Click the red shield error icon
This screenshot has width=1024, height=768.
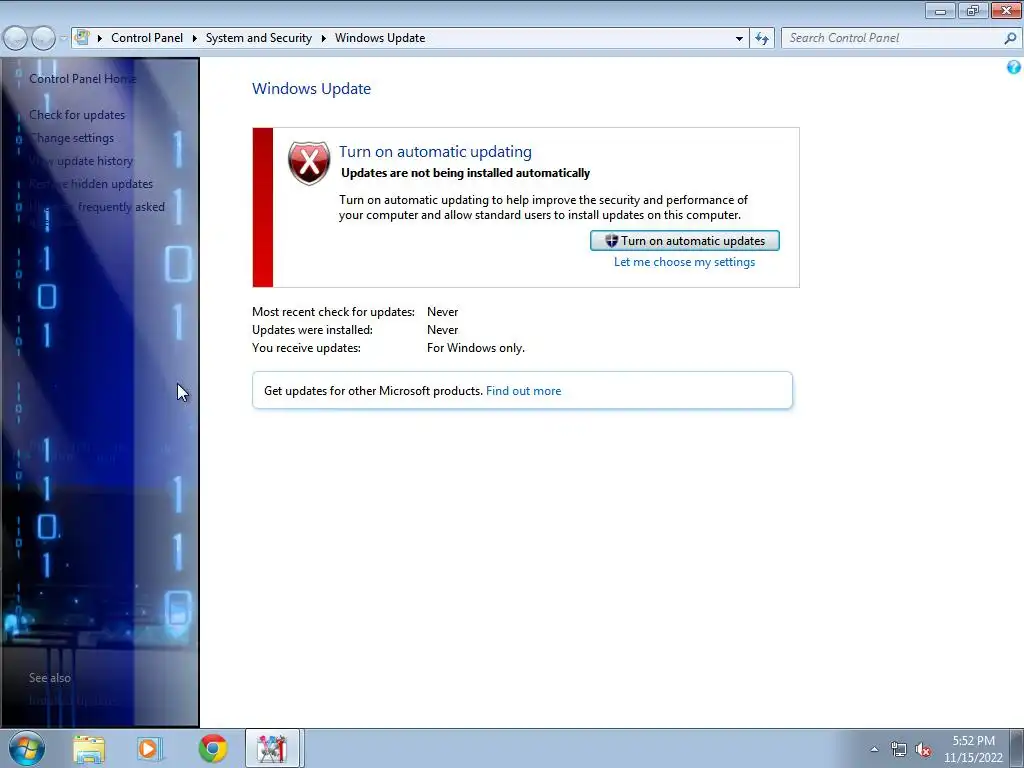tap(309, 163)
